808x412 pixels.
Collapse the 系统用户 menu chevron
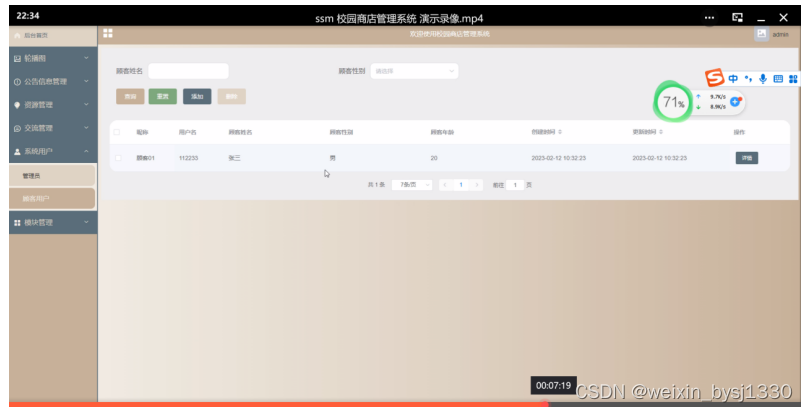point(86,151)
